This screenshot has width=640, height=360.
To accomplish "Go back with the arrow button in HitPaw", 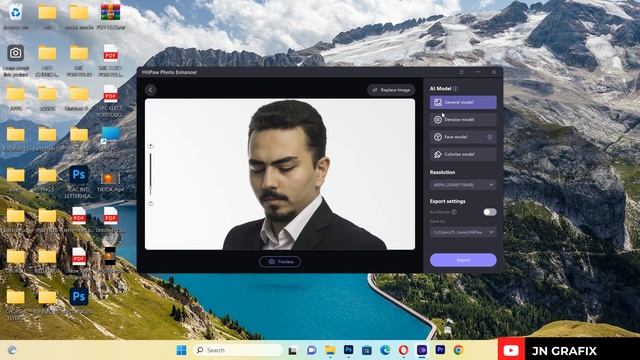I will click(151, 90).
